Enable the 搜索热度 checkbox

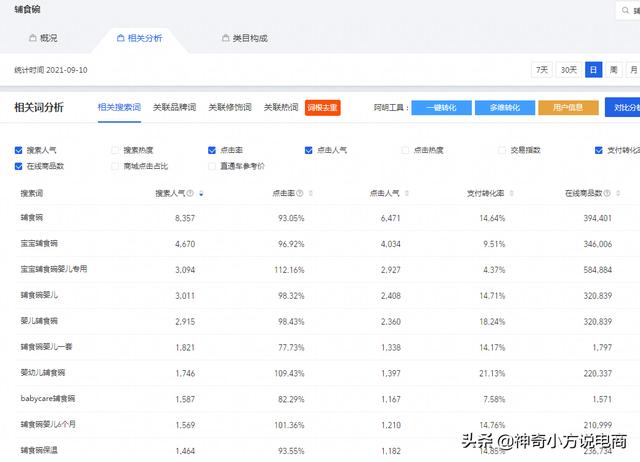click(x=116, y=150)
